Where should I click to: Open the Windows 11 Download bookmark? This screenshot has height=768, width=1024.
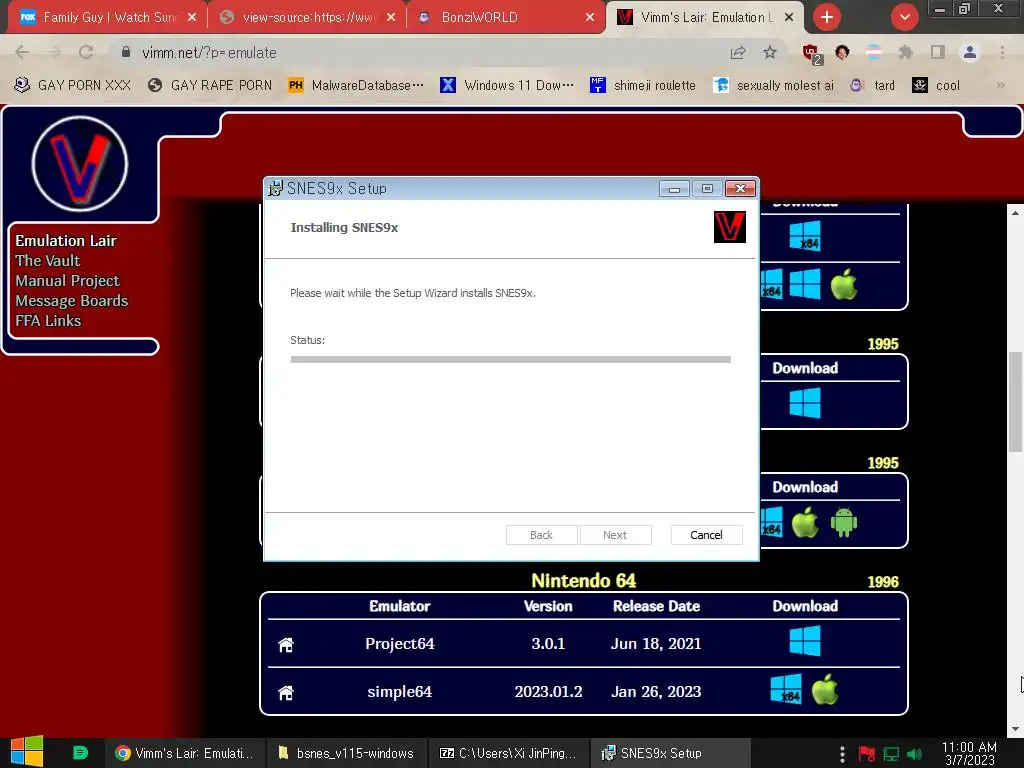(507, 86)
